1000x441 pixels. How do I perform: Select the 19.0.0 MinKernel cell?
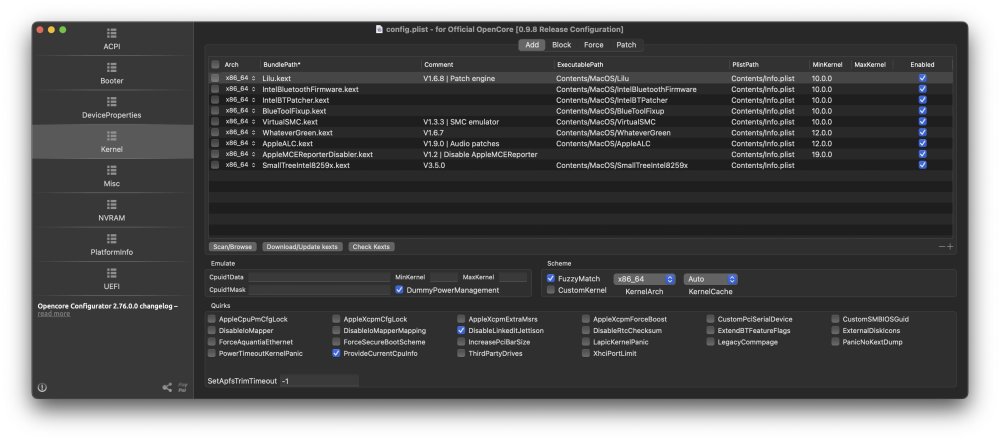point(821,154)
